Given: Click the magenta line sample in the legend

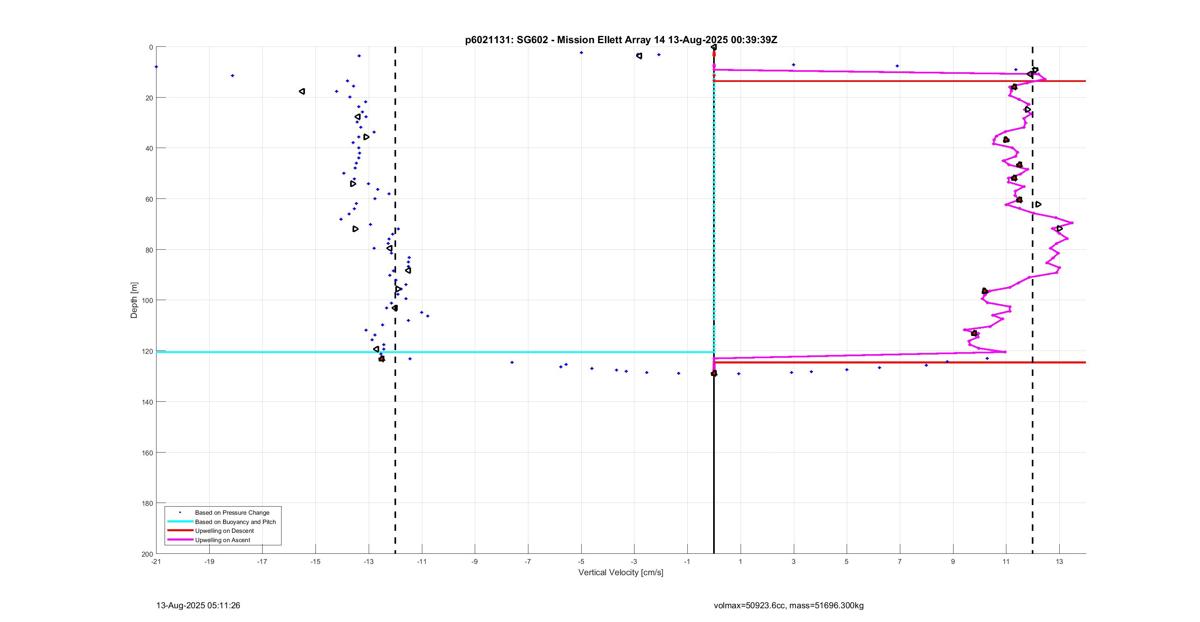Looking at the screenshot, I should [180, 540].
